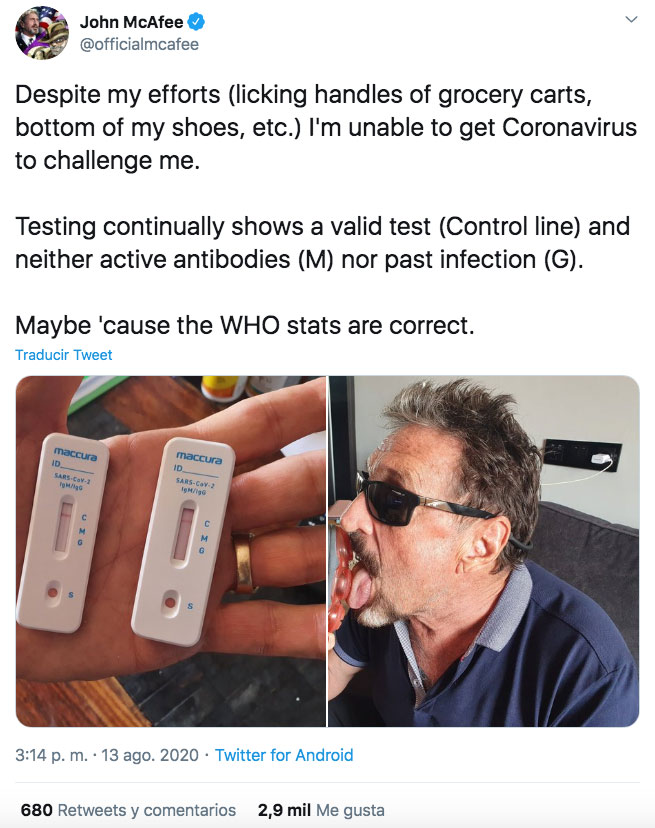Open the Twitter for Android source link
Screen dimensions: 655x828
tap(284, 755)
